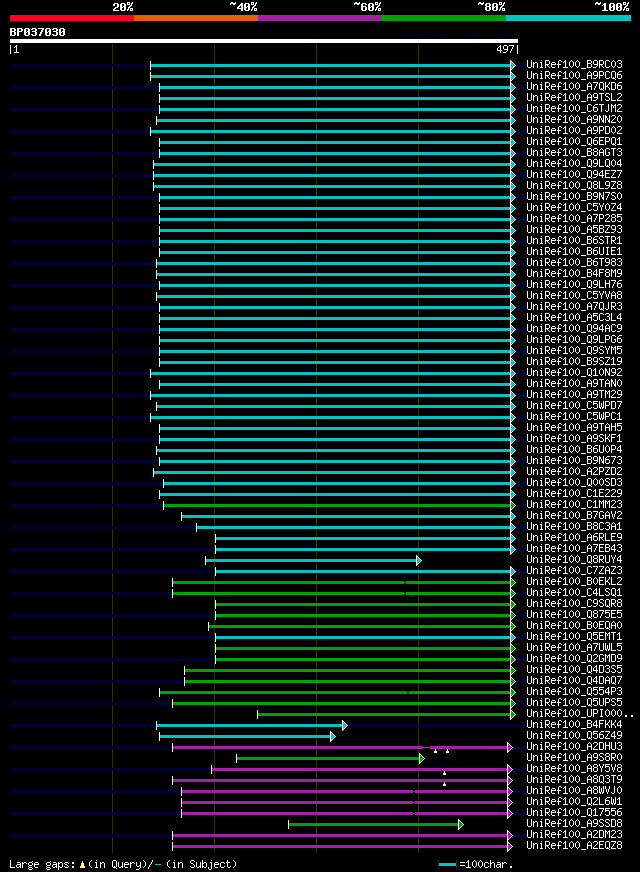Image resolution: width=640 pixels, height=872 pixels.
Task: Click the 497 end position number
Action: point(505,49)
